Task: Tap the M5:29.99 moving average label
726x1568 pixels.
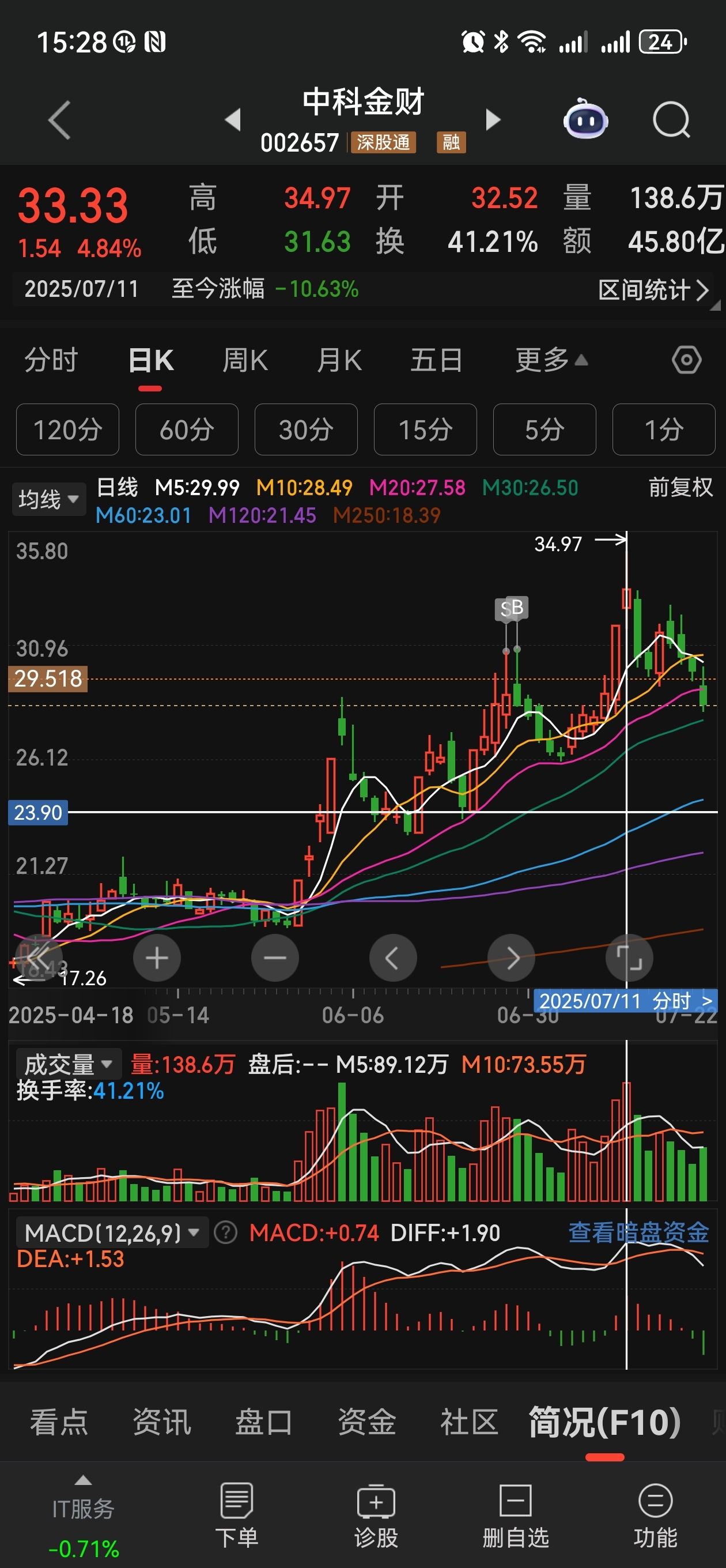Action: click(x=197, y=488)
